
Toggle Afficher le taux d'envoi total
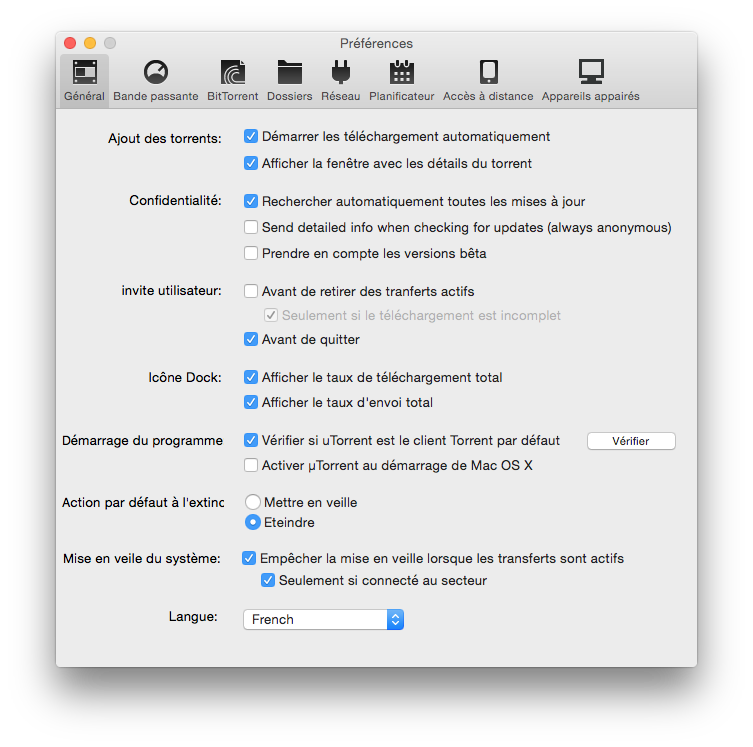[x=251, y=402]
